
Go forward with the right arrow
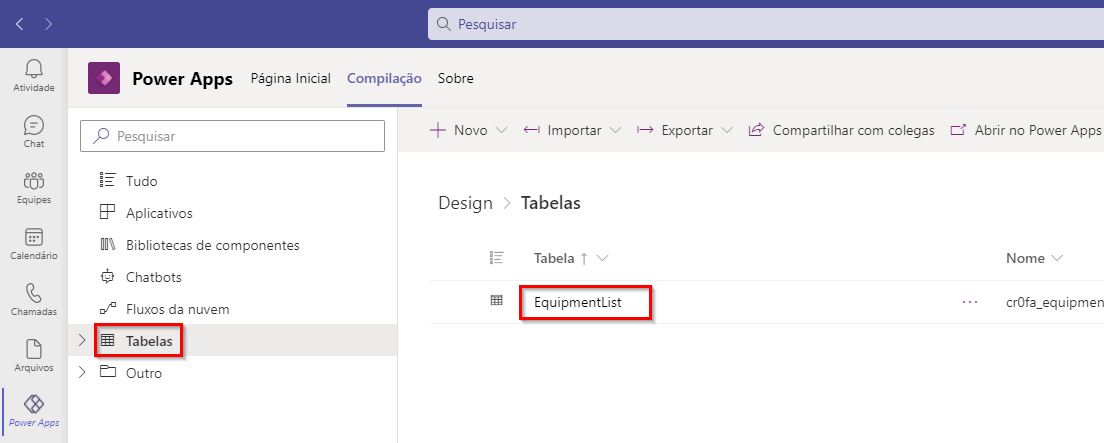point(49,24)
